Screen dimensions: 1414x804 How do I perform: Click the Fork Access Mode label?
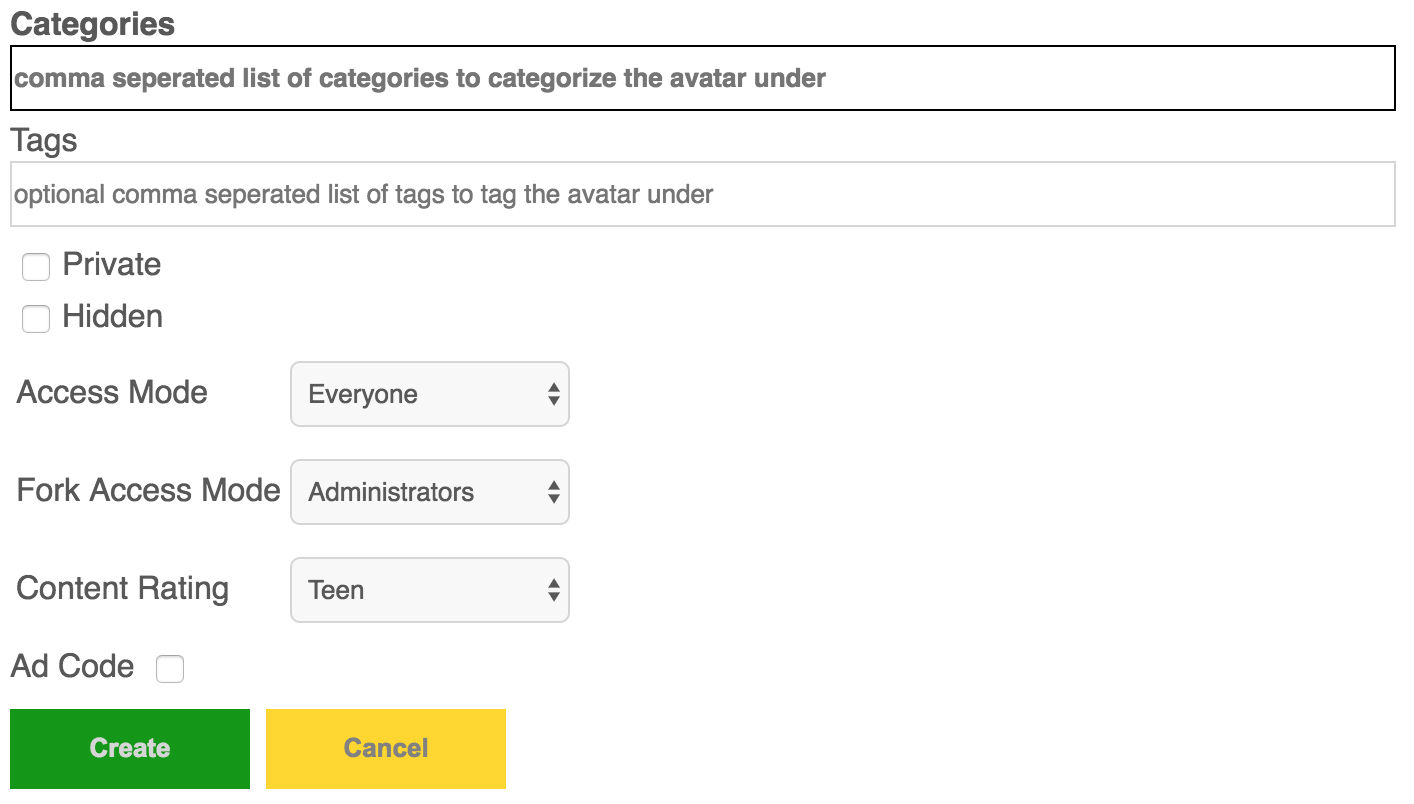[148, 490]
